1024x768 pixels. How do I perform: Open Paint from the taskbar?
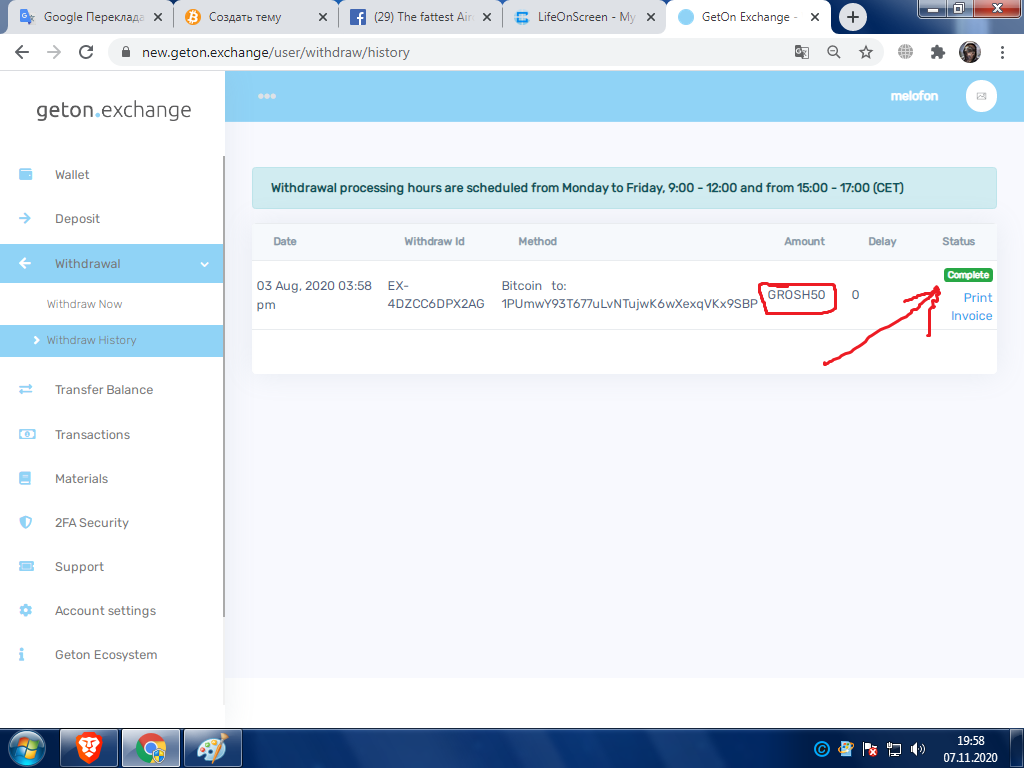click(x=213, y=748)
